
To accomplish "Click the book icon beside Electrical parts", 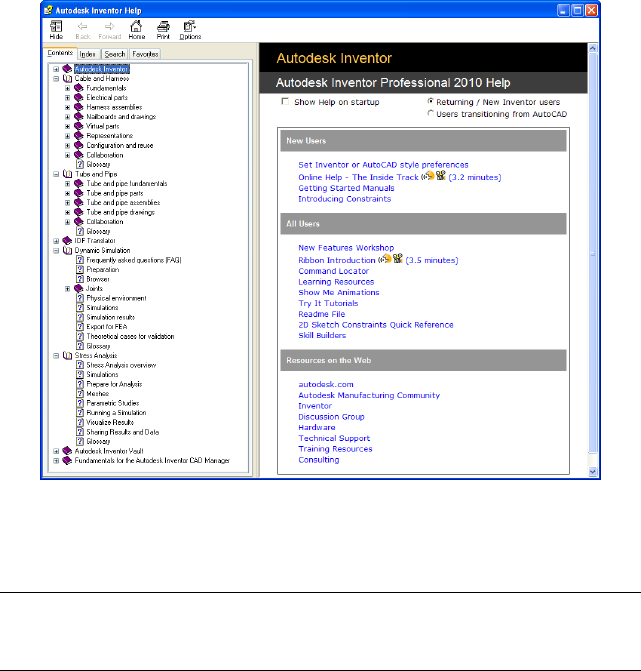I will point(79,98).
